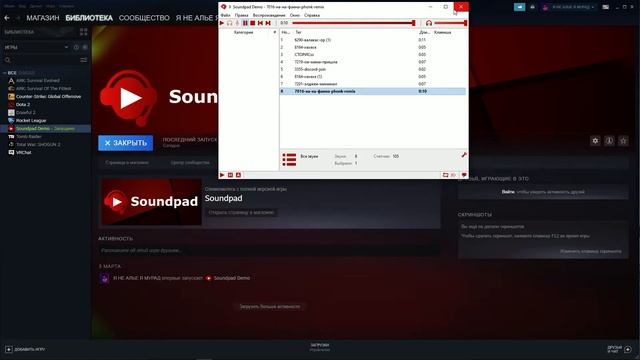640x360 pixels.
Task: Go to МАГАЗИН tab in Steam
Action: (x=43, y=18)
